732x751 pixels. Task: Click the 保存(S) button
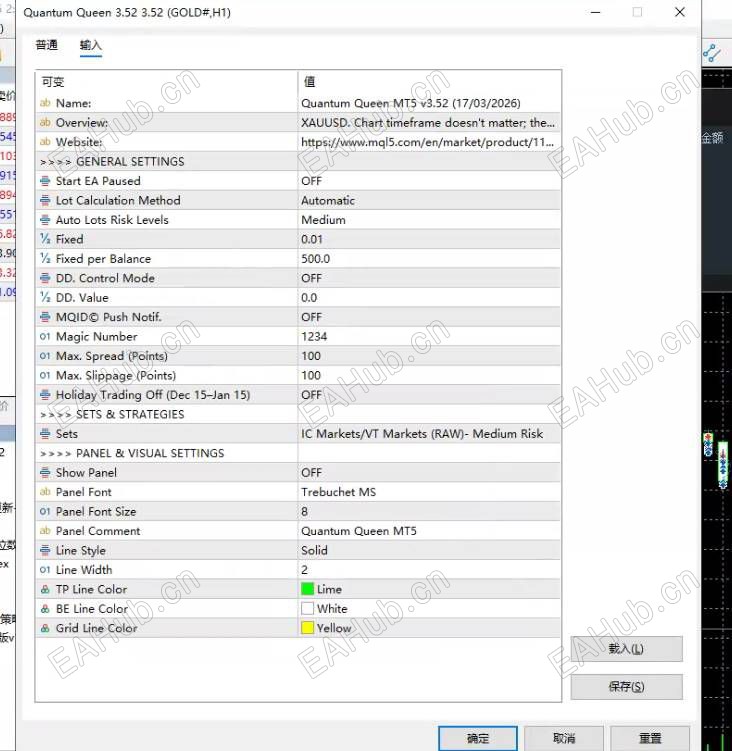pos(626,686)
